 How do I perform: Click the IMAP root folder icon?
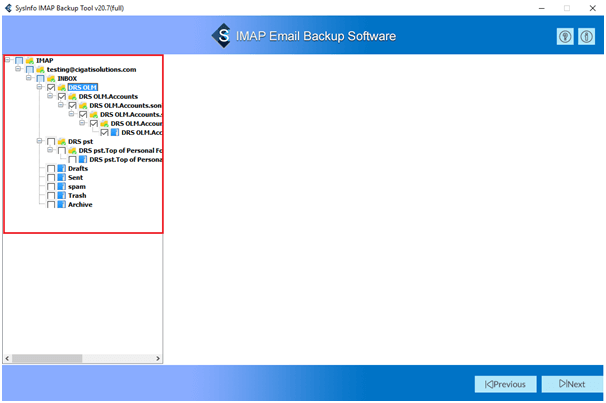coord(30,61)
